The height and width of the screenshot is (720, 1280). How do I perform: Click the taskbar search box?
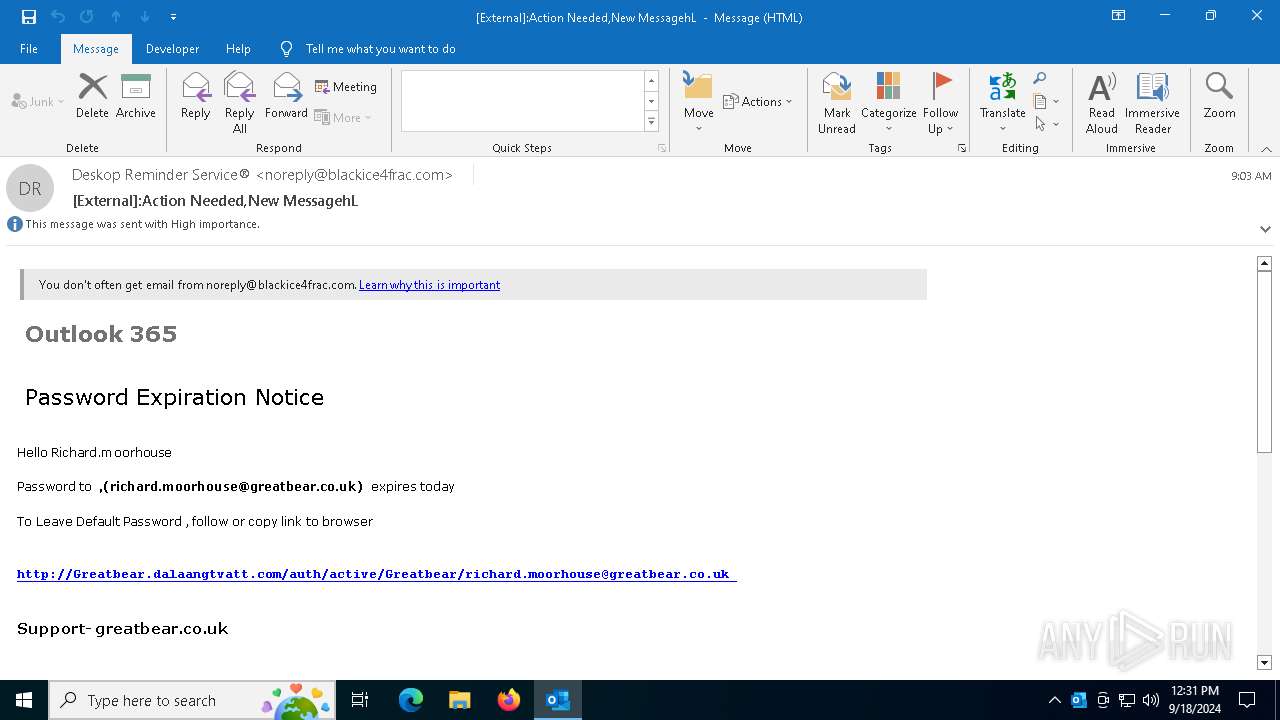pos(193,700)
